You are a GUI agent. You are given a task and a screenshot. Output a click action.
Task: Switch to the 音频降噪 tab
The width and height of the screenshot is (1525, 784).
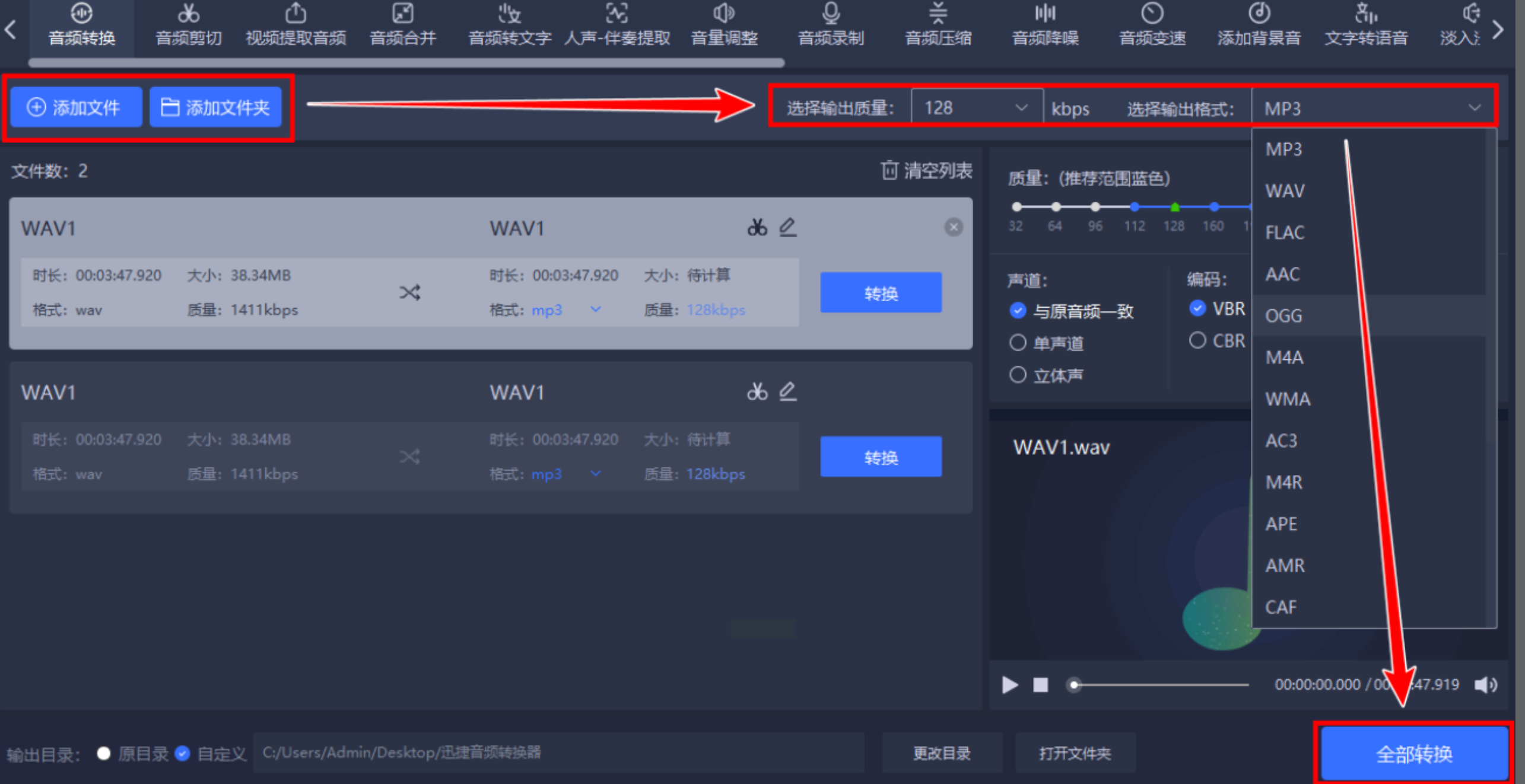point(1045,25)
